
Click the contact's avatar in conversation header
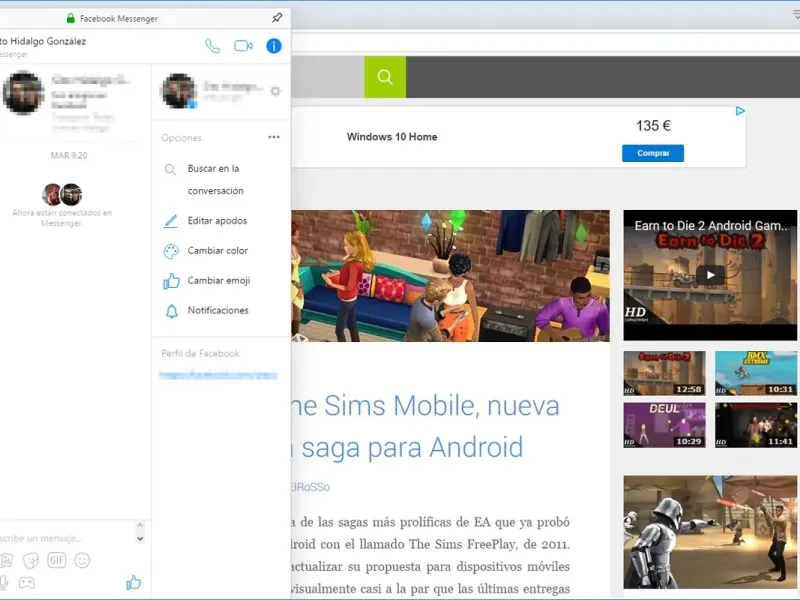(23, 93)
